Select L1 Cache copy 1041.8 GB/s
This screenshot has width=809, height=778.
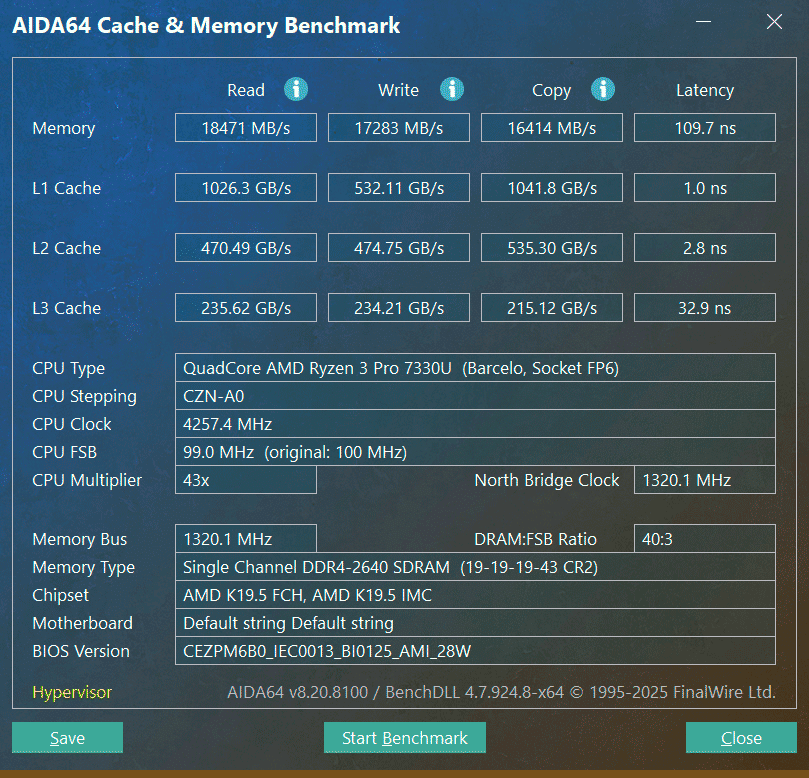click(552, 187)
